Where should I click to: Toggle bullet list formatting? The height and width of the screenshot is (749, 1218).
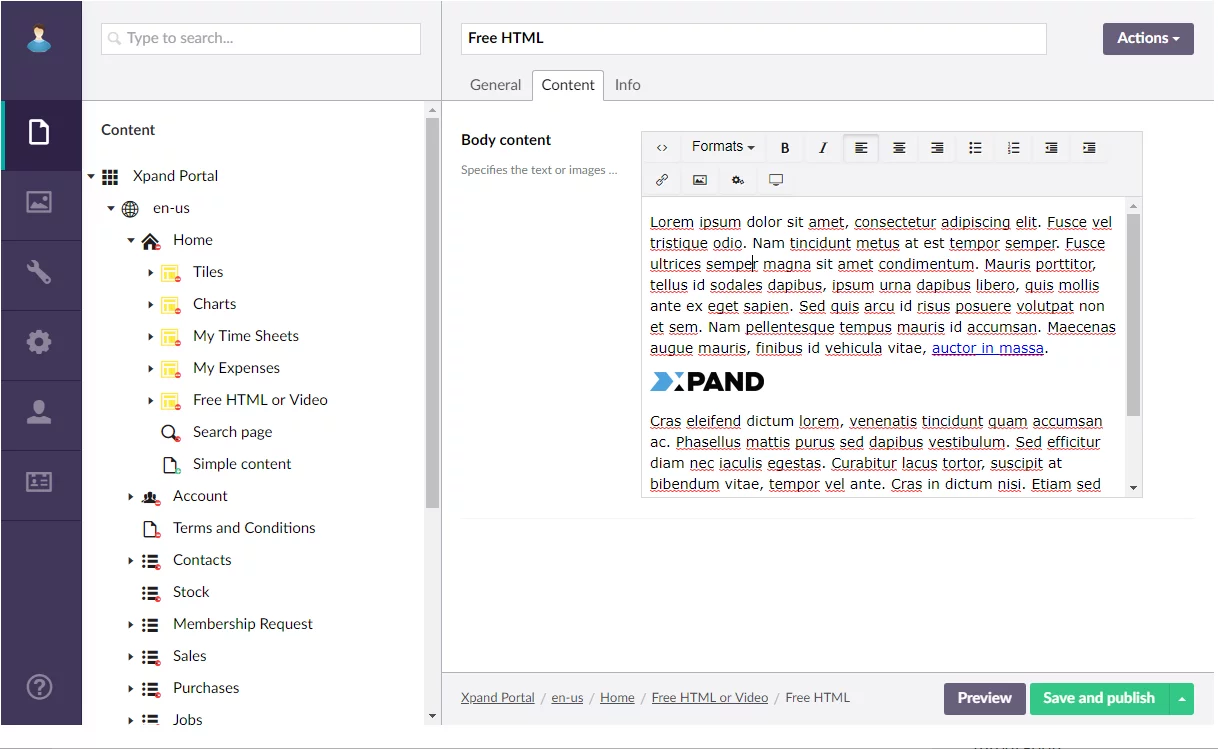pyautogui.click(x=975, y=148)
